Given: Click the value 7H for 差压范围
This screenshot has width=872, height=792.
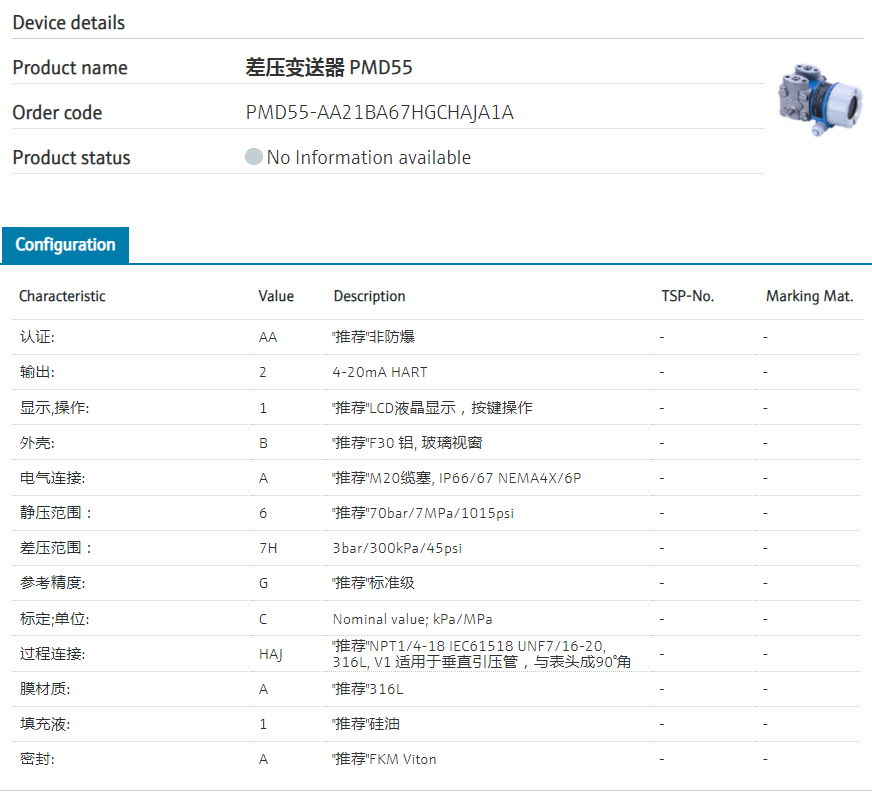Looking at the screenshot, I should click(x=267, y=548).
